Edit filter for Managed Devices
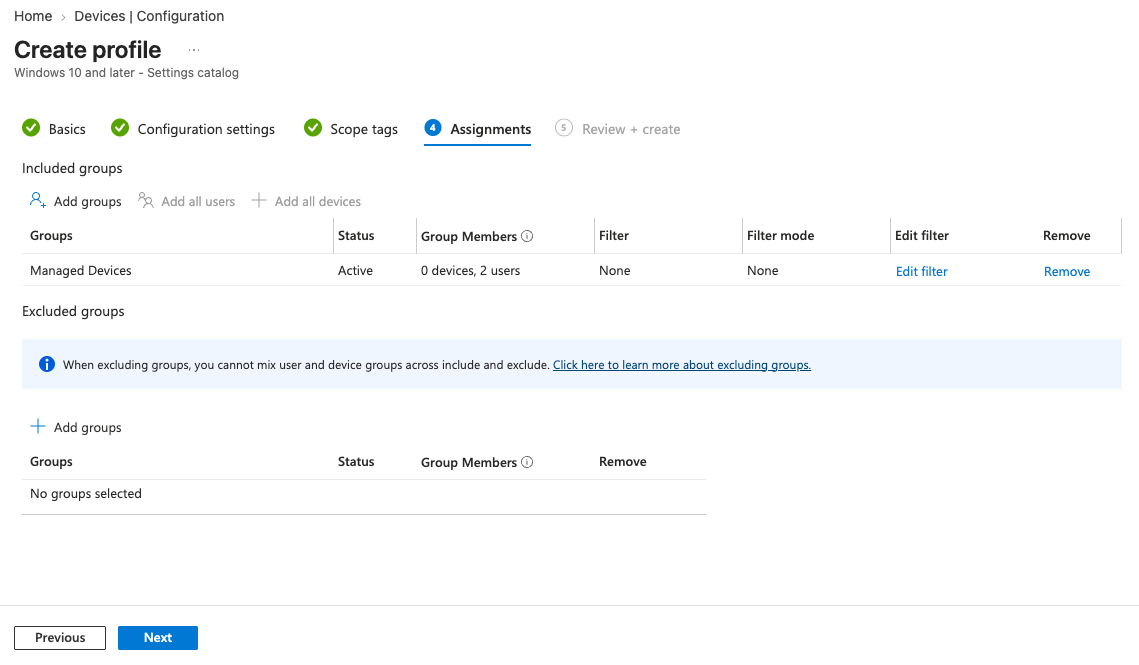 (921, 271)
